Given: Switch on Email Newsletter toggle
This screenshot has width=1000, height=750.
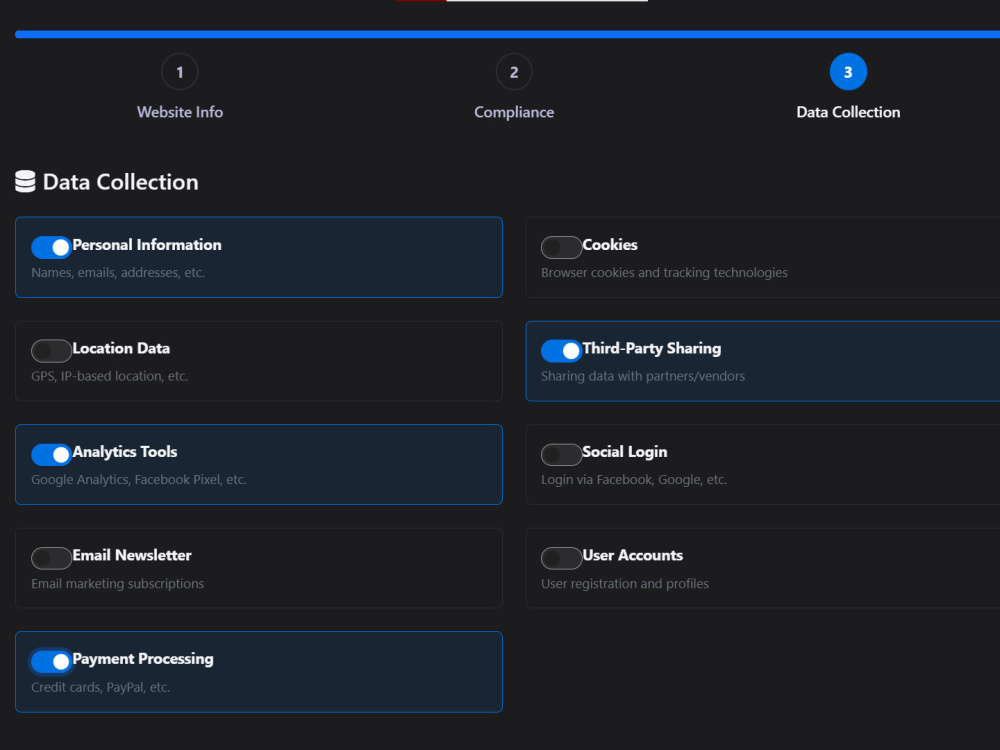Looking at the screenshot, I should pyautogui.click(x=51, y=558).
